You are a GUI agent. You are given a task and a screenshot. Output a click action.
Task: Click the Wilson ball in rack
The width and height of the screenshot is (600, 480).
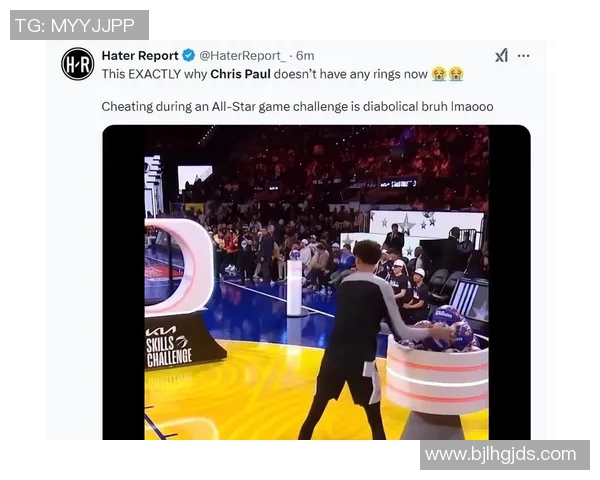point(445,316)
